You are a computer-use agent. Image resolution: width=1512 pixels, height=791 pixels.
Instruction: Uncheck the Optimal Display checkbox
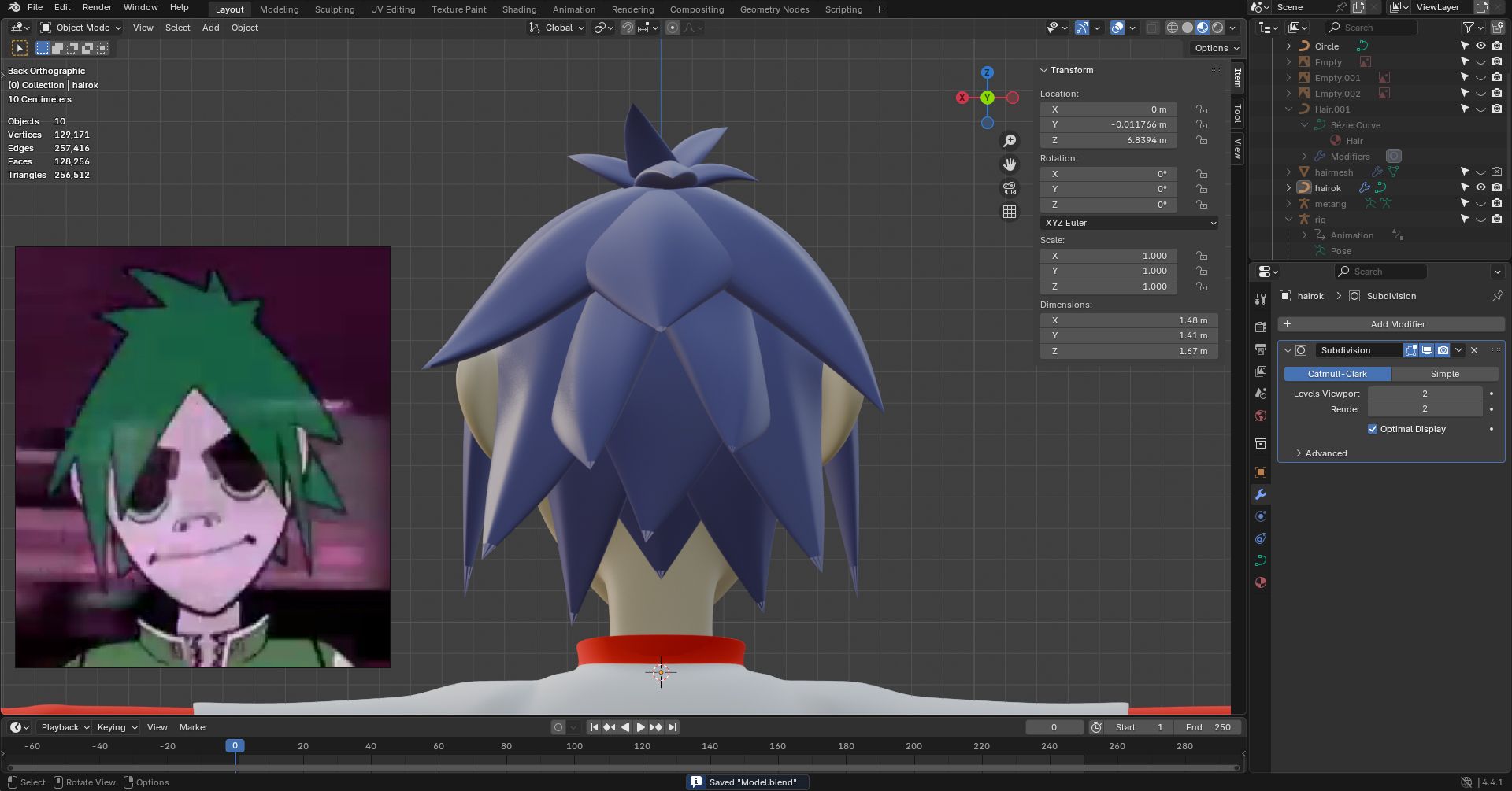point(1373,429)
